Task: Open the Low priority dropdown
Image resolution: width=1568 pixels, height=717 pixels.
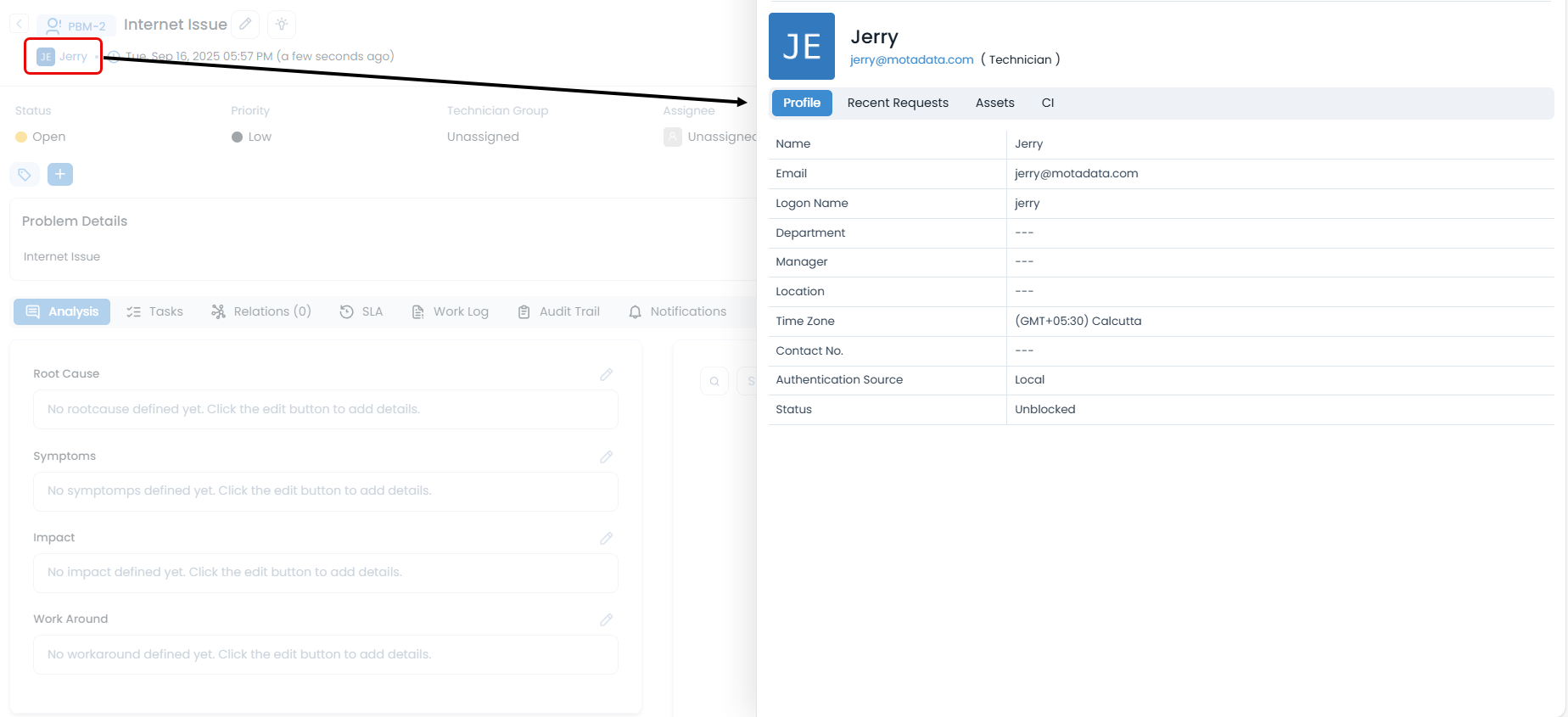Action: point(259,137)
